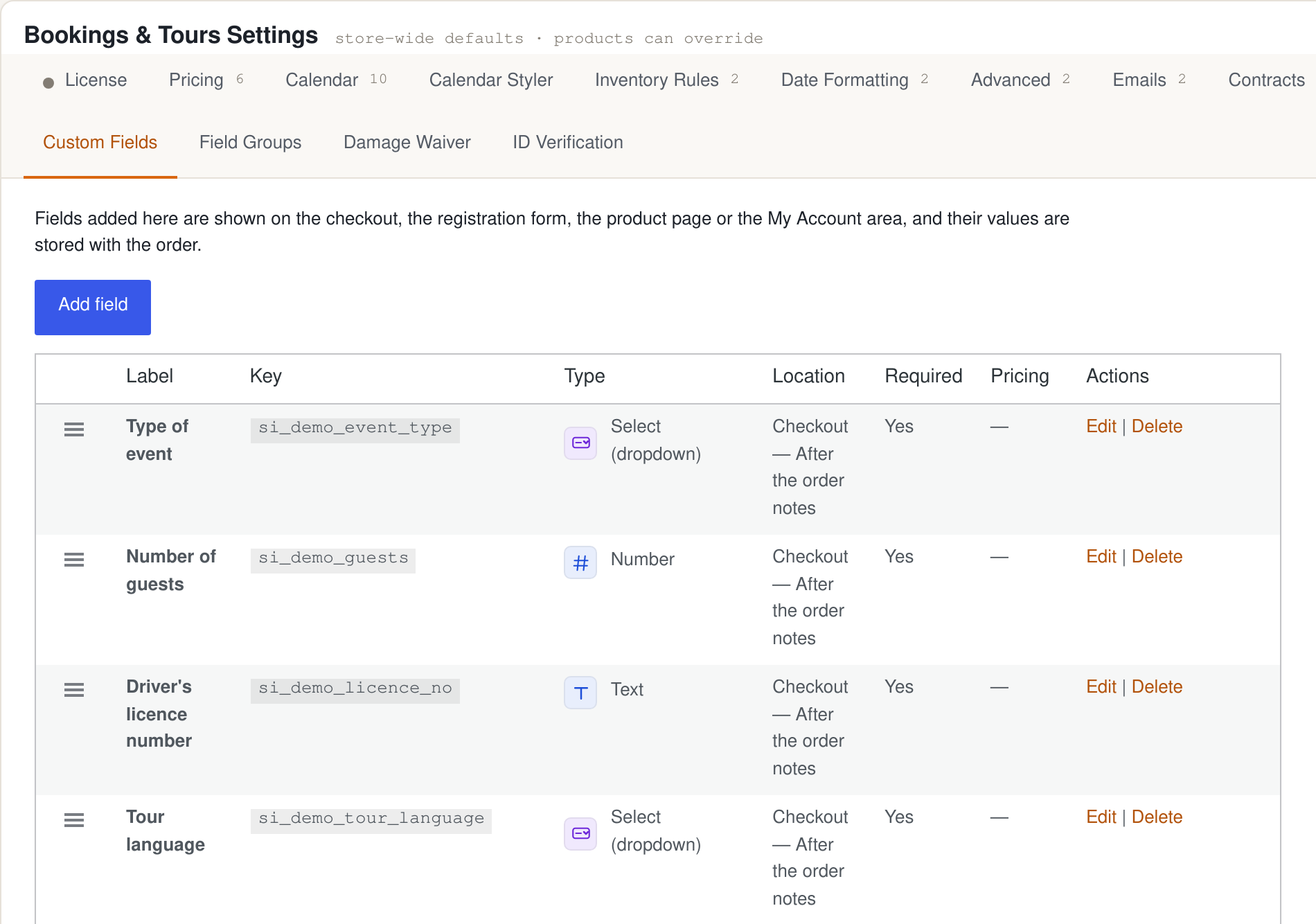Click the Actions column header
The width and height of the screenshot is (1316, 924).
tap(1117, 376)
